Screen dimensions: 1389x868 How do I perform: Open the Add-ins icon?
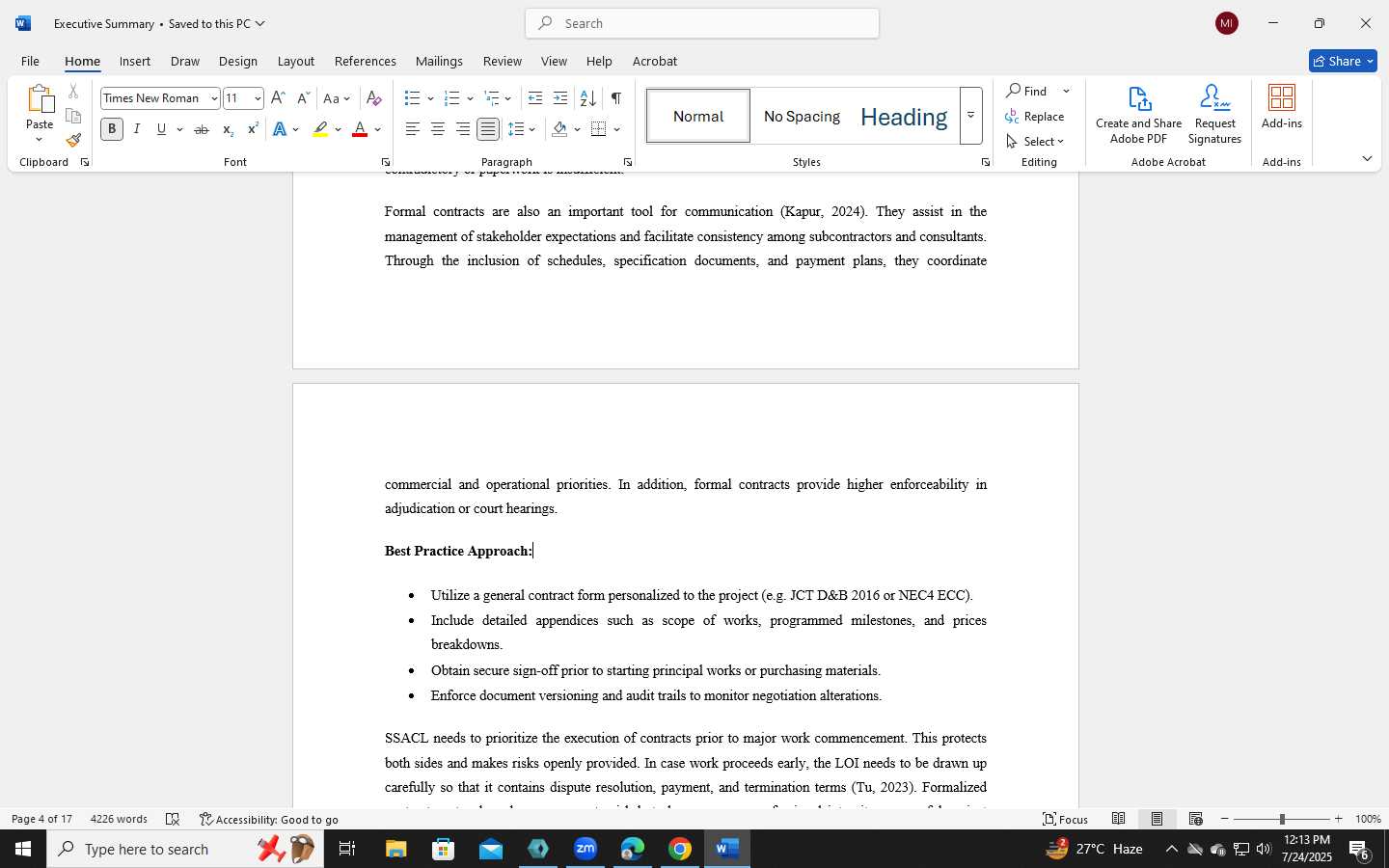[1282, 106]
